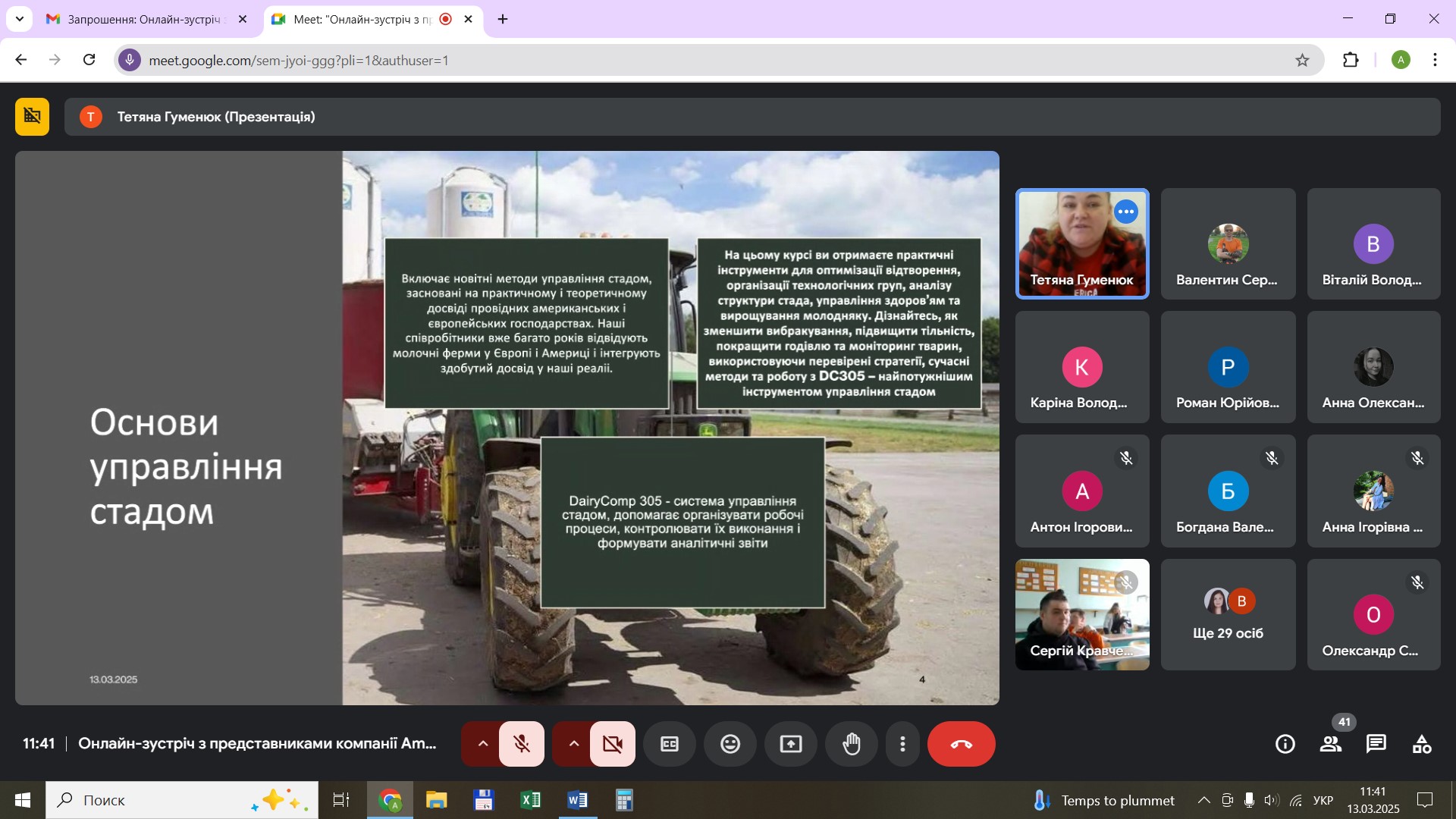Show hidden system tray icons
The height and width of the screenshot is (819, 1456).
[x=1203, y=800]
